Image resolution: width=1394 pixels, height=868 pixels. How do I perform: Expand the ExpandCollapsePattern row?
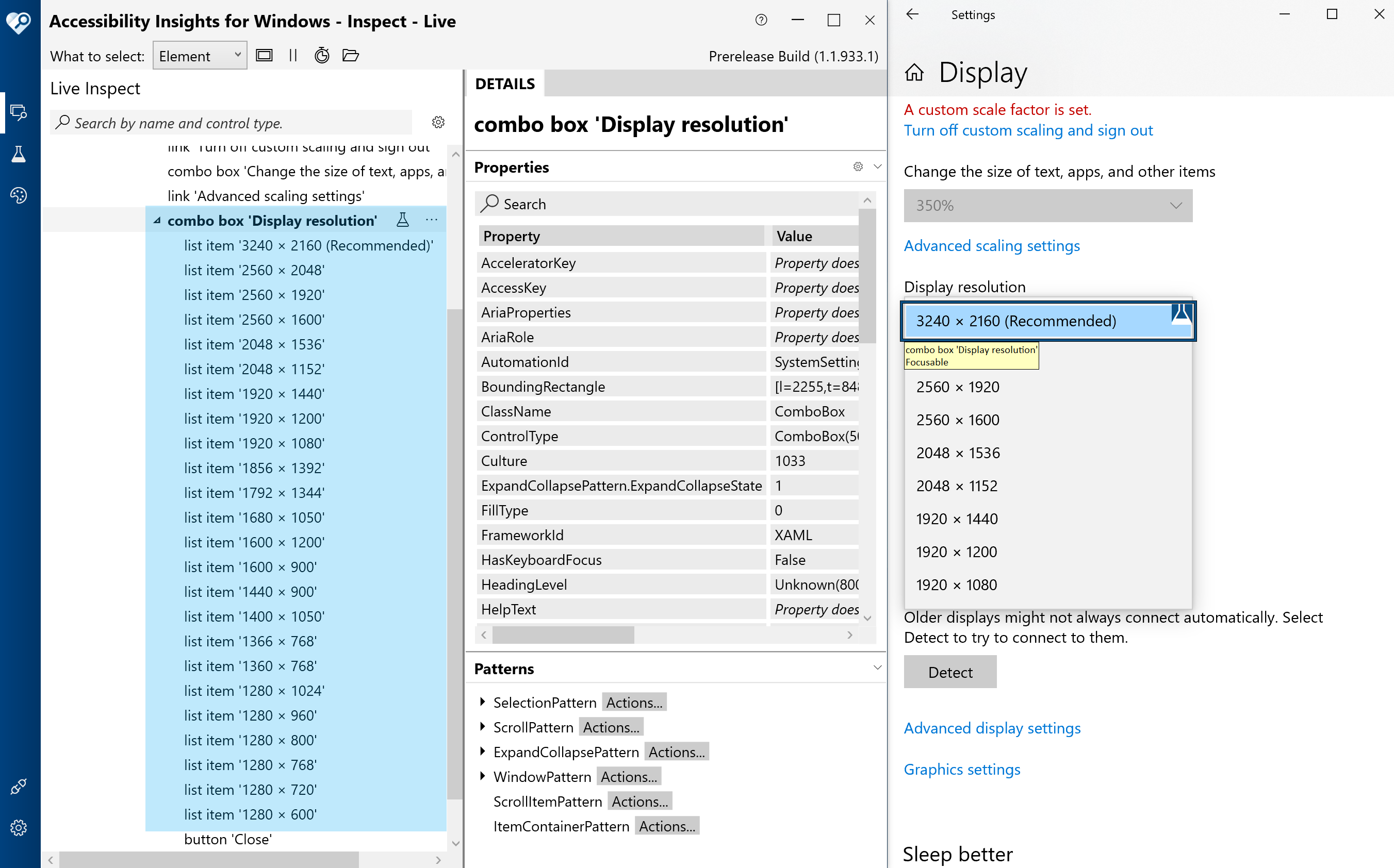tap(483, 751)
